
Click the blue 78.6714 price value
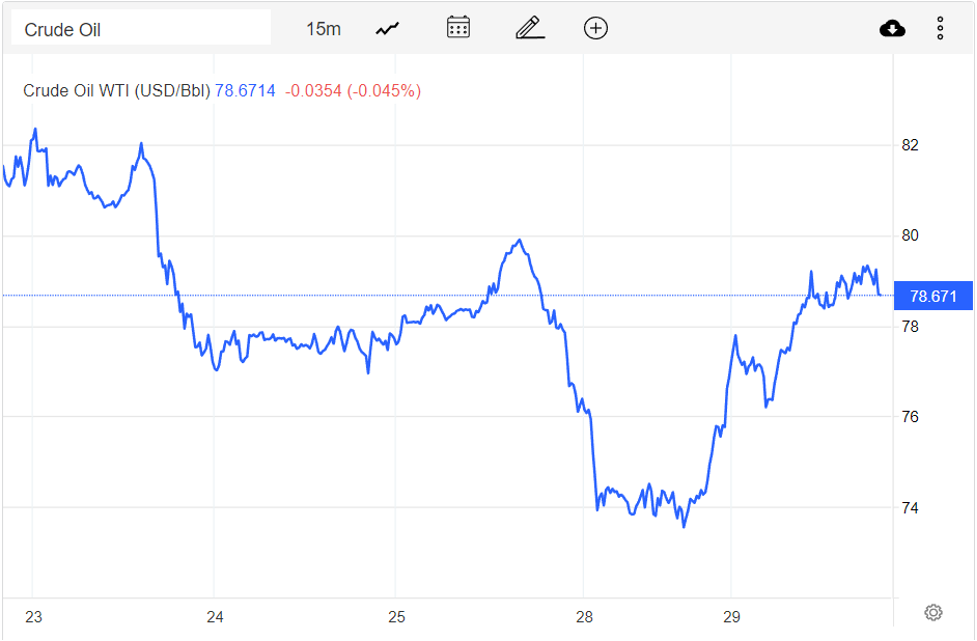[x=244, y=90]
